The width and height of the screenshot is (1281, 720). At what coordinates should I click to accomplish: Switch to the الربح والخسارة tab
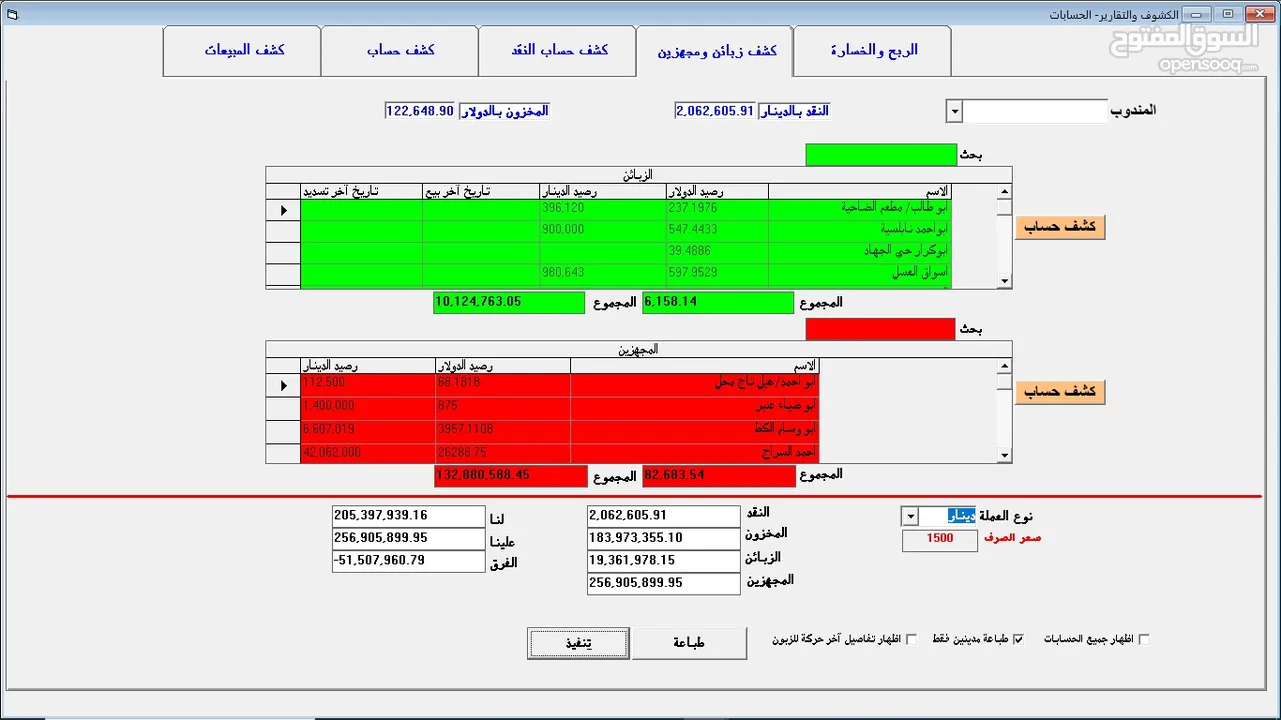click(x=872, y=51)
